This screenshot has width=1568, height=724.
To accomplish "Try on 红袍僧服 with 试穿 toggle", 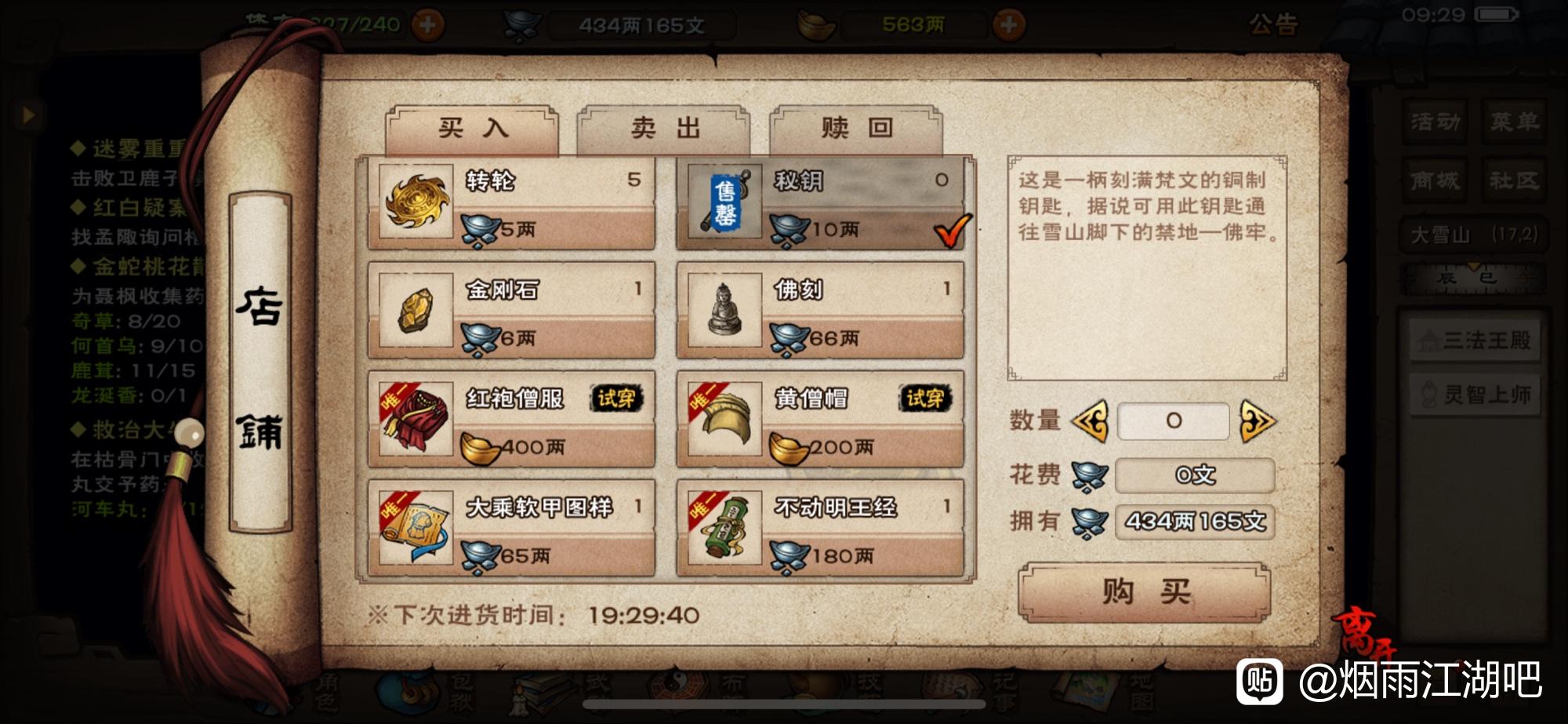I will 616,398.
